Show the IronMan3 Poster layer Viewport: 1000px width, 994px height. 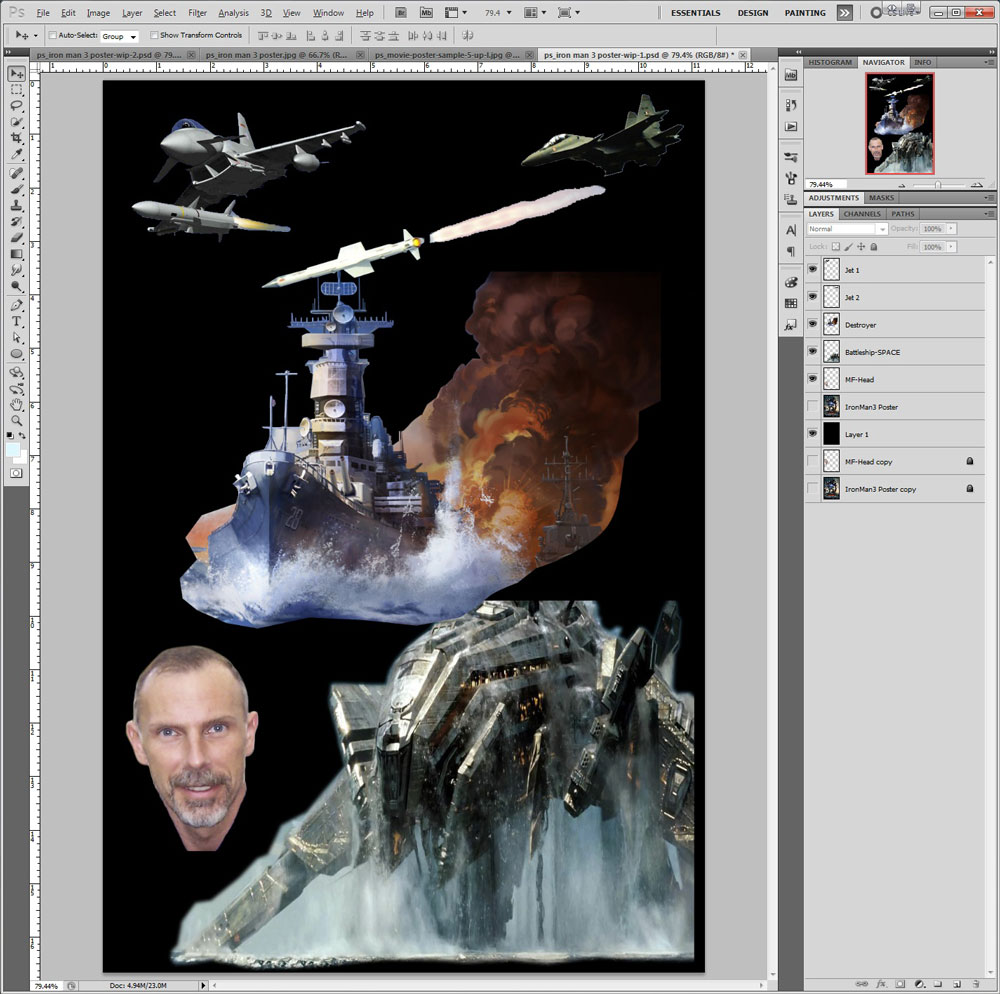(812, 407)
